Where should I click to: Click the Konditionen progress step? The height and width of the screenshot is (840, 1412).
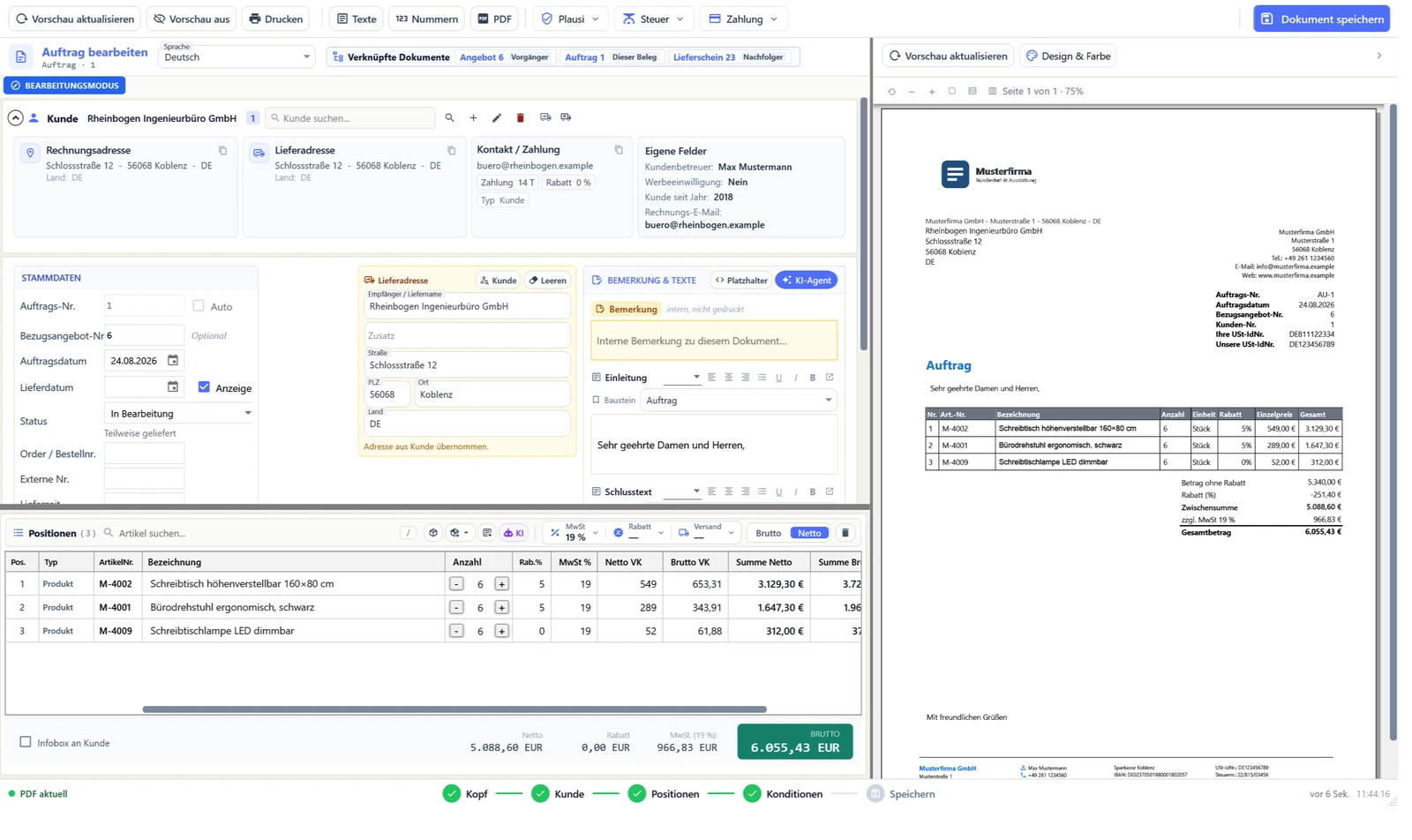(784, 793)
